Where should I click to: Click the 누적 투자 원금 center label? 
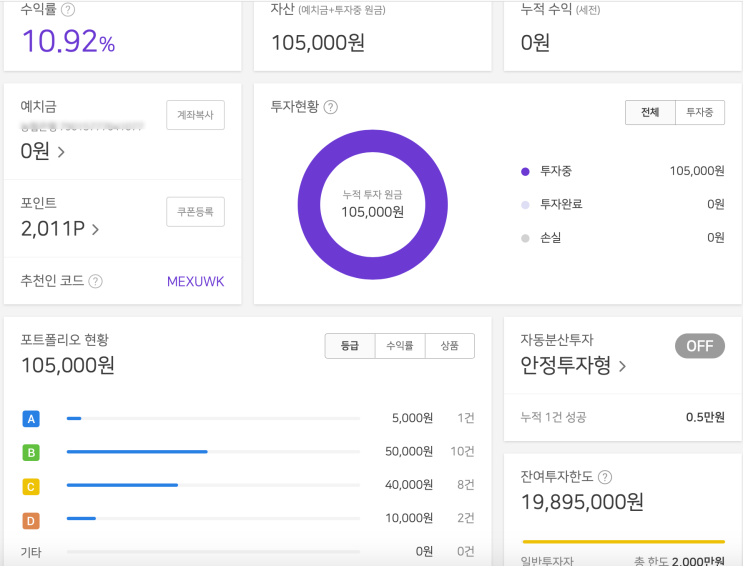372,195
